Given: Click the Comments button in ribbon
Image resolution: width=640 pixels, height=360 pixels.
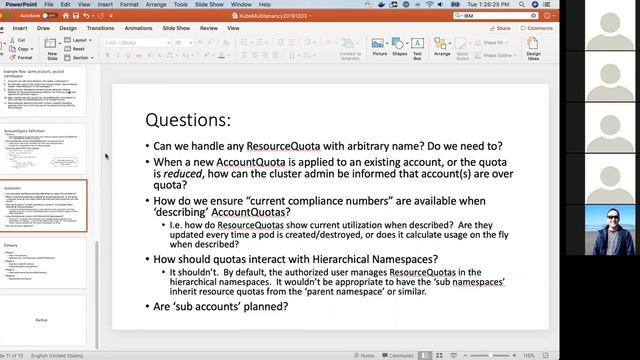Looking at the screenshot, I should click(x=536, y=28).
